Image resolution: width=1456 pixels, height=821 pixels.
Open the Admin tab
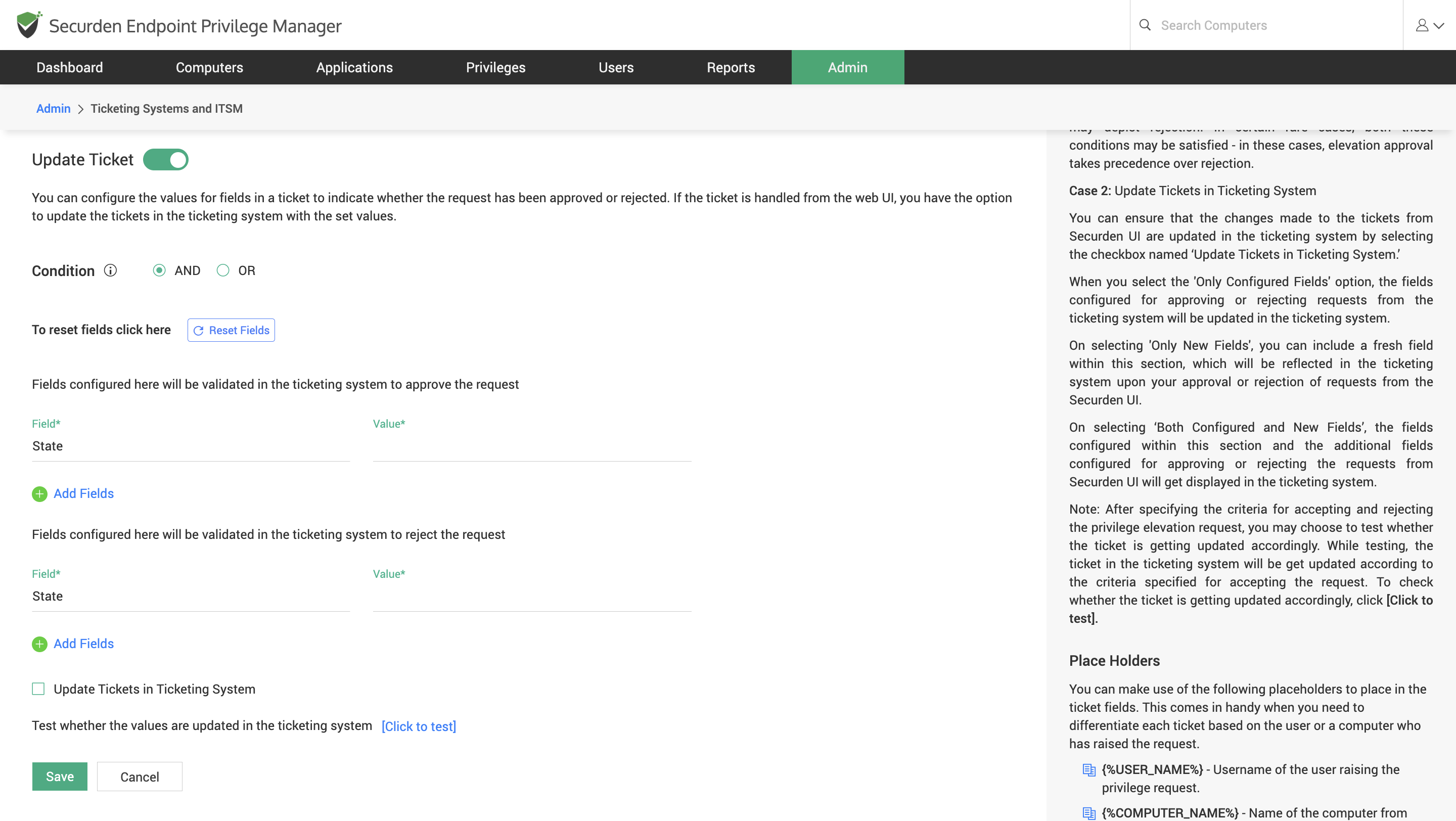click(x=848, y=67)
